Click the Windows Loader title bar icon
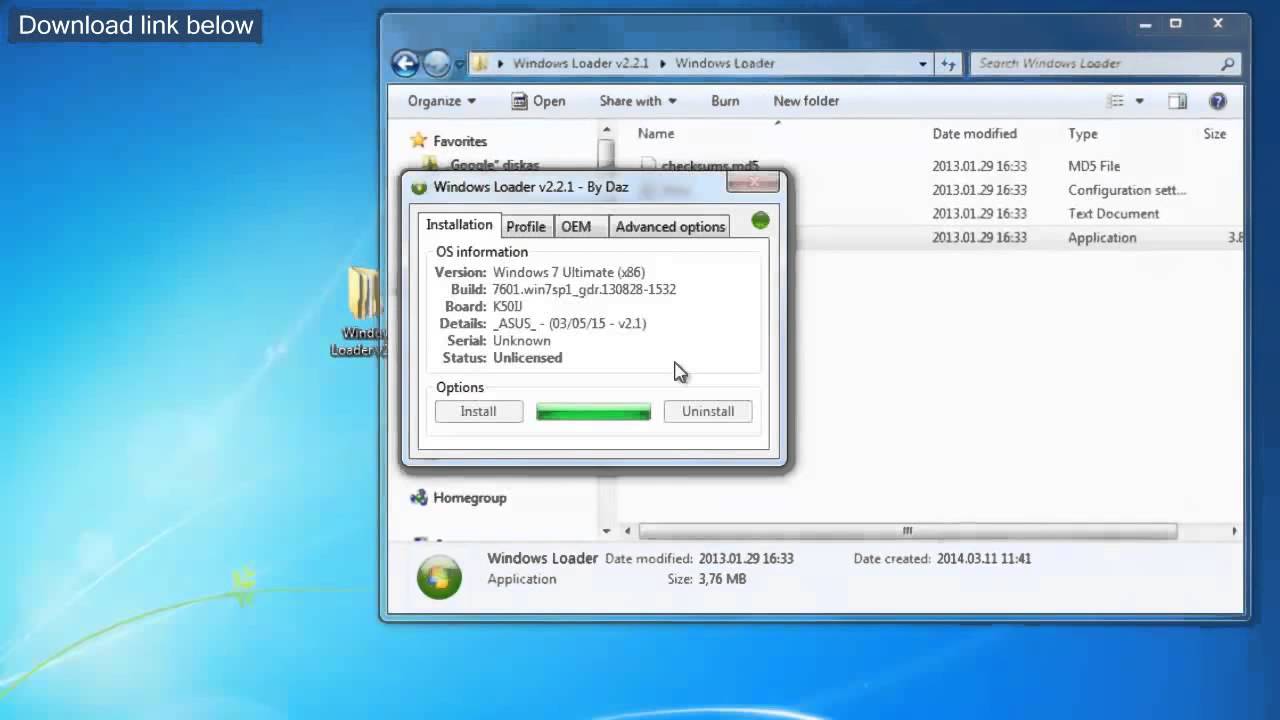 [420, 187]
